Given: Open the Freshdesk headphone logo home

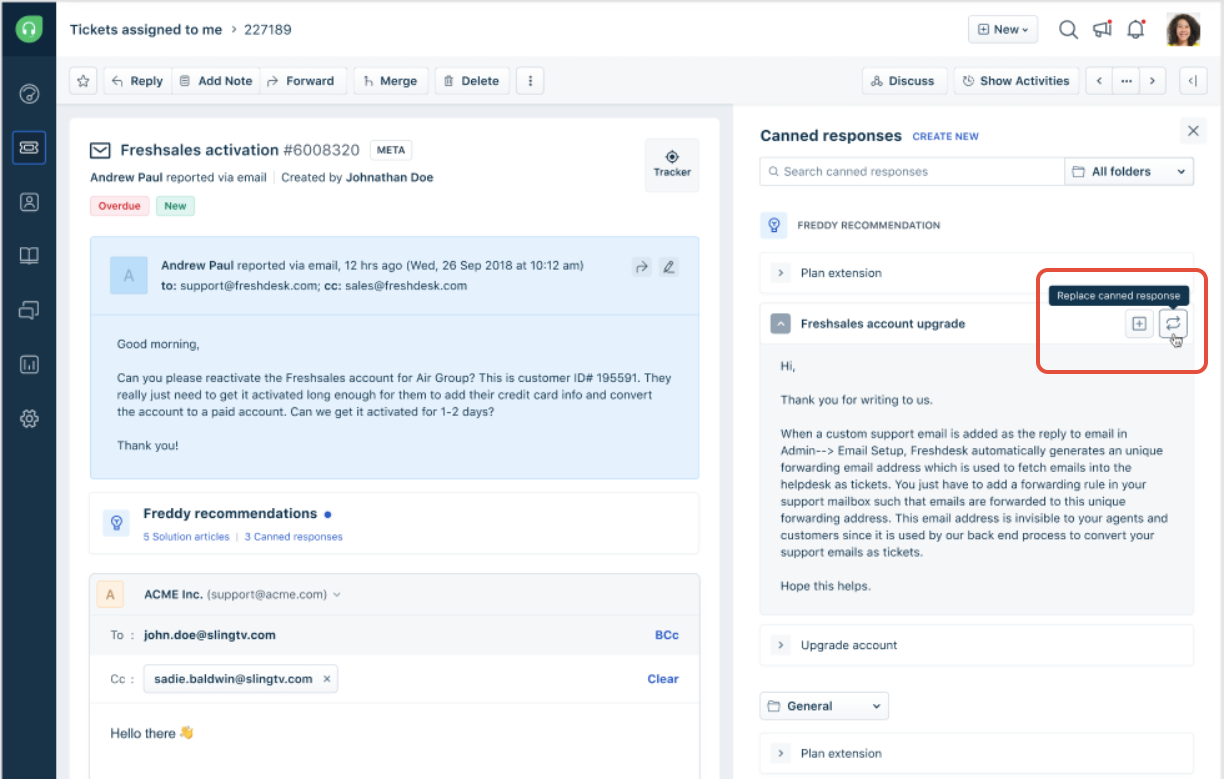Looking at the screenshot, I should tap(28, 29).
